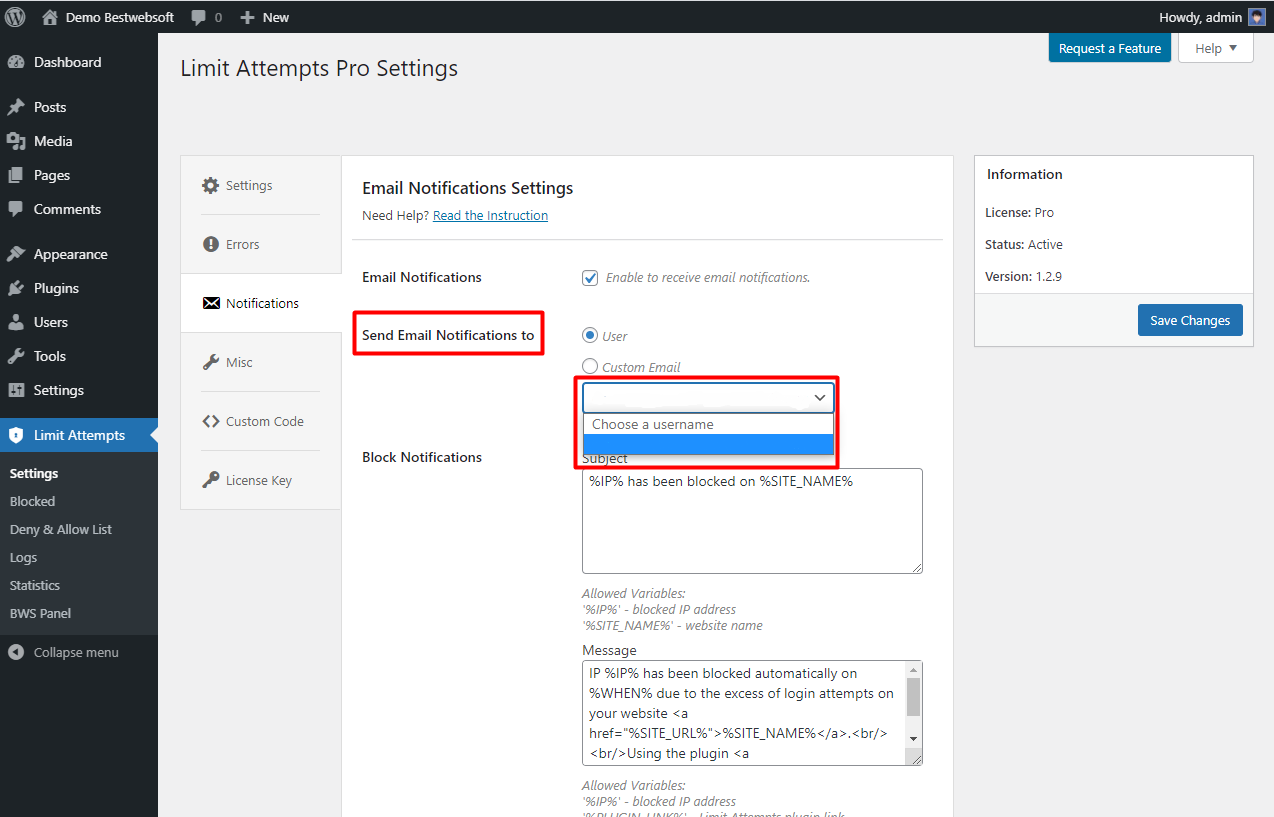Click the Tools wrench icon in the sidebar
This screenshot has width=1274, height=817.
click(16, 356)
